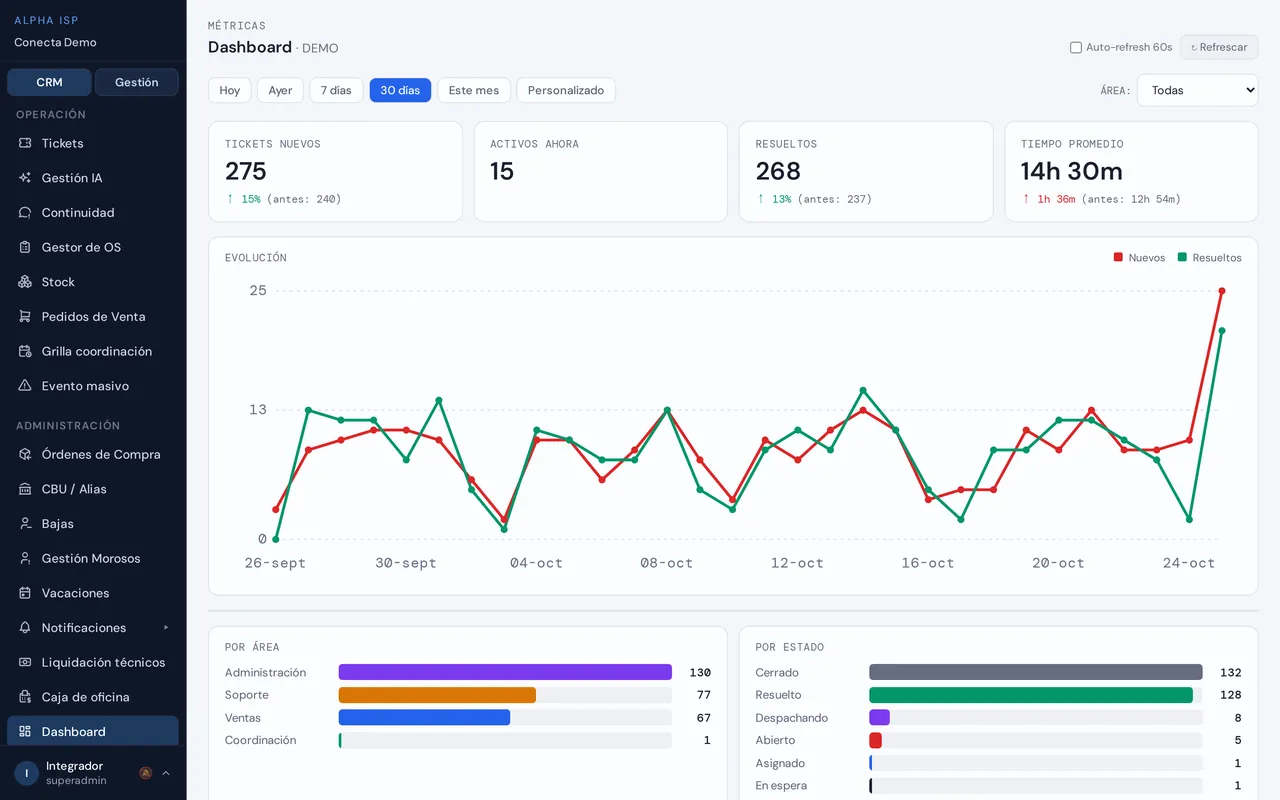Click the Integrador user avatar
The width and height of the screenshot is (1280, 800).
pyautogui.click(x=26, y=773)
